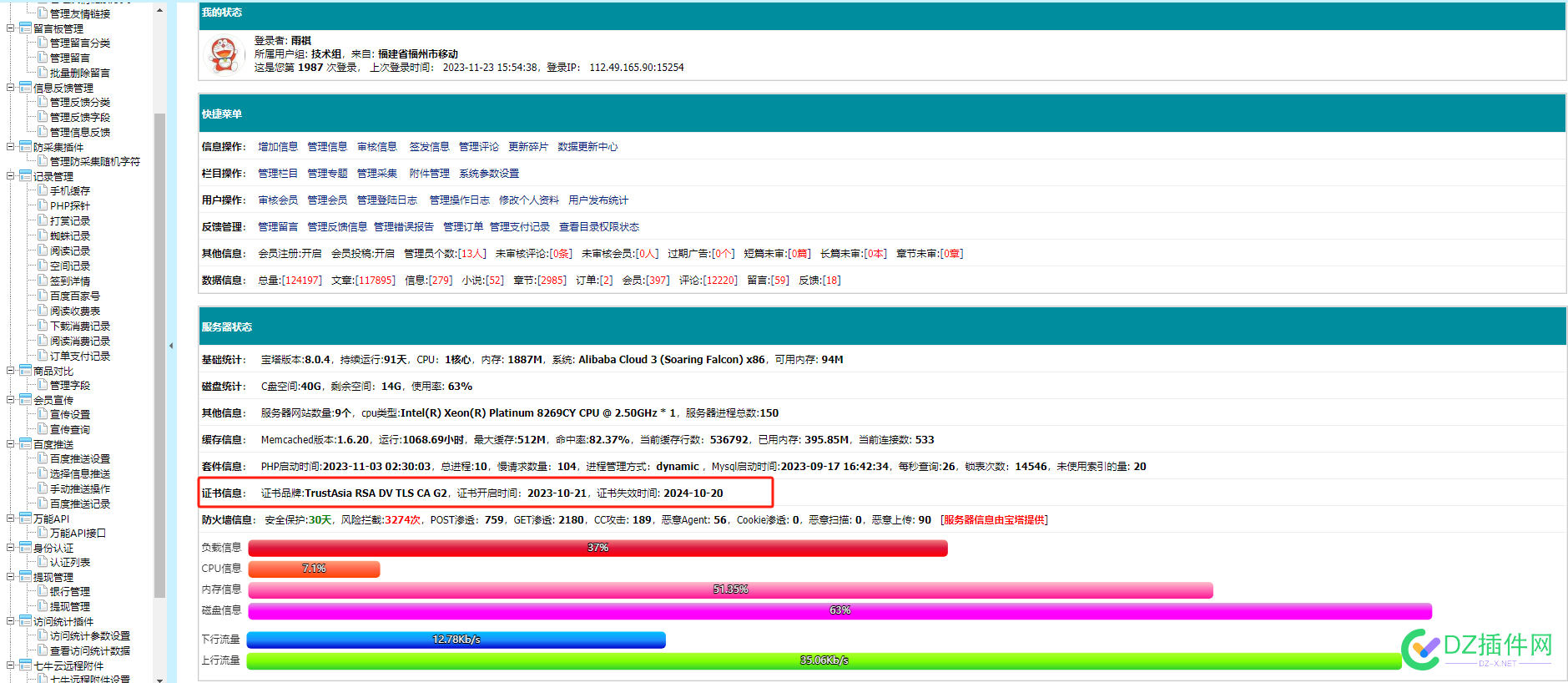1568x683 pixels.
Task: Click page icon beside 签到详情
Action: tap(43, 281)
